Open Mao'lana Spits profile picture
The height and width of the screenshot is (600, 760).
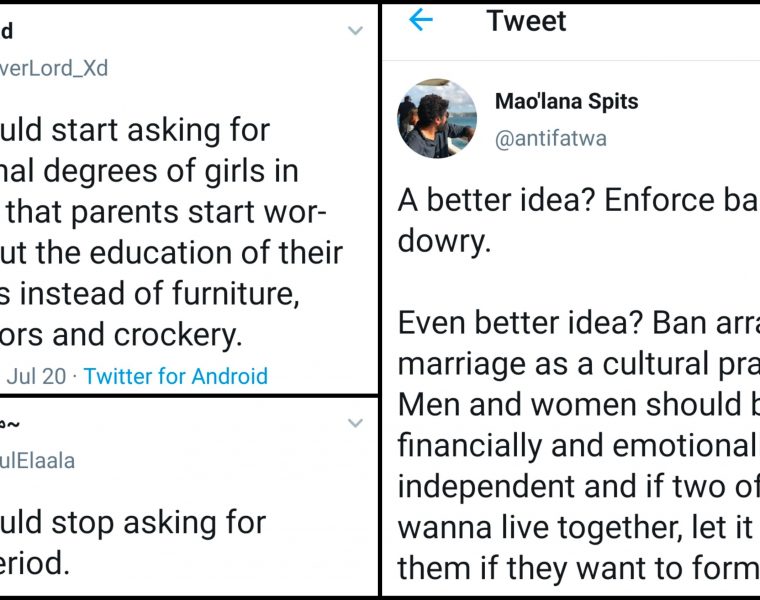(437, 119)
